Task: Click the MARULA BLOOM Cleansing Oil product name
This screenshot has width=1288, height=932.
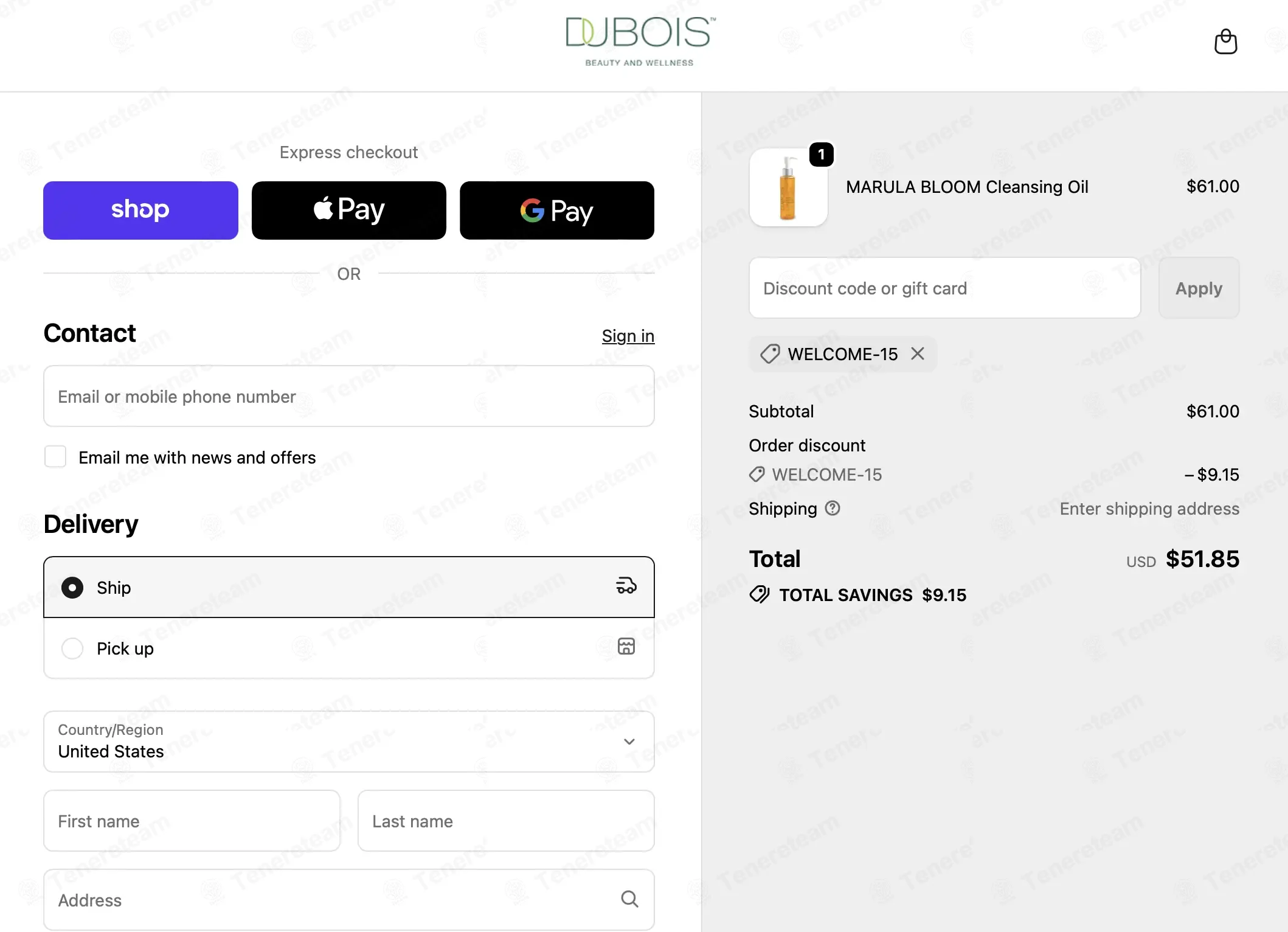Action: (x=967, y=187)
